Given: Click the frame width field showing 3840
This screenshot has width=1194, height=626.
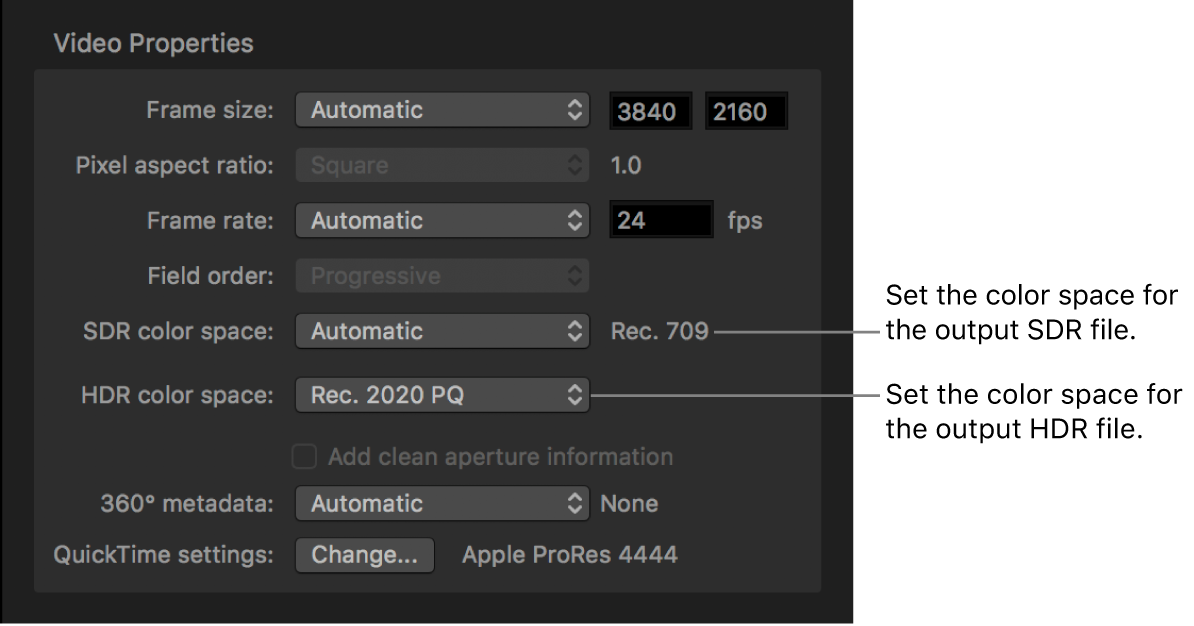Looking at the screenshot, I should (x=650, y=112).
